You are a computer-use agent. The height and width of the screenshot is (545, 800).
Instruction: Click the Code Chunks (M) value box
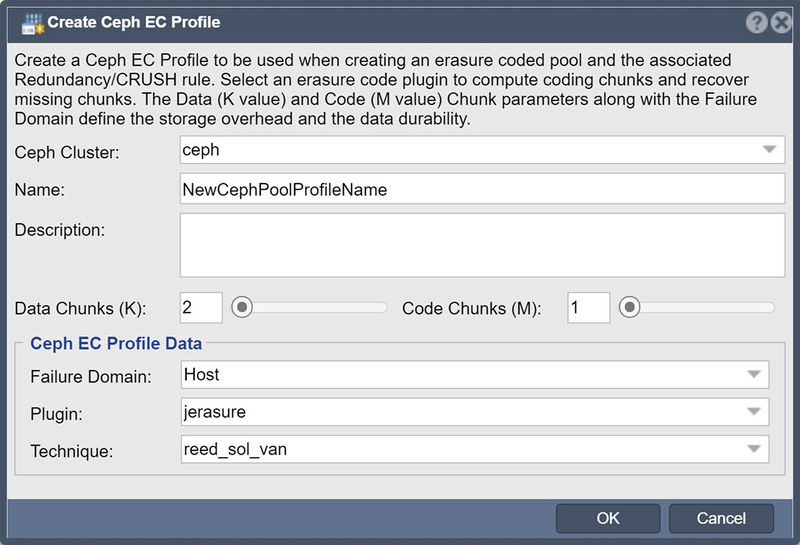tap(589, 308)
